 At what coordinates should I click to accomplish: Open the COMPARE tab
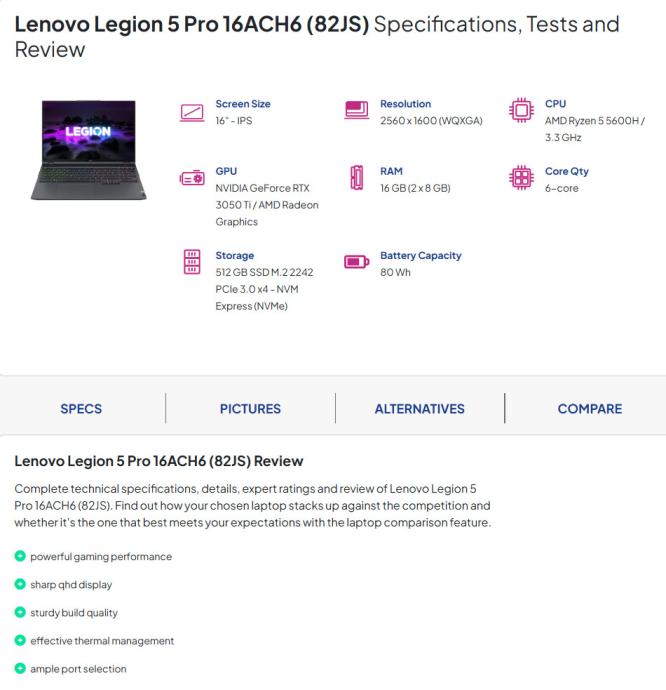(590, 409)
